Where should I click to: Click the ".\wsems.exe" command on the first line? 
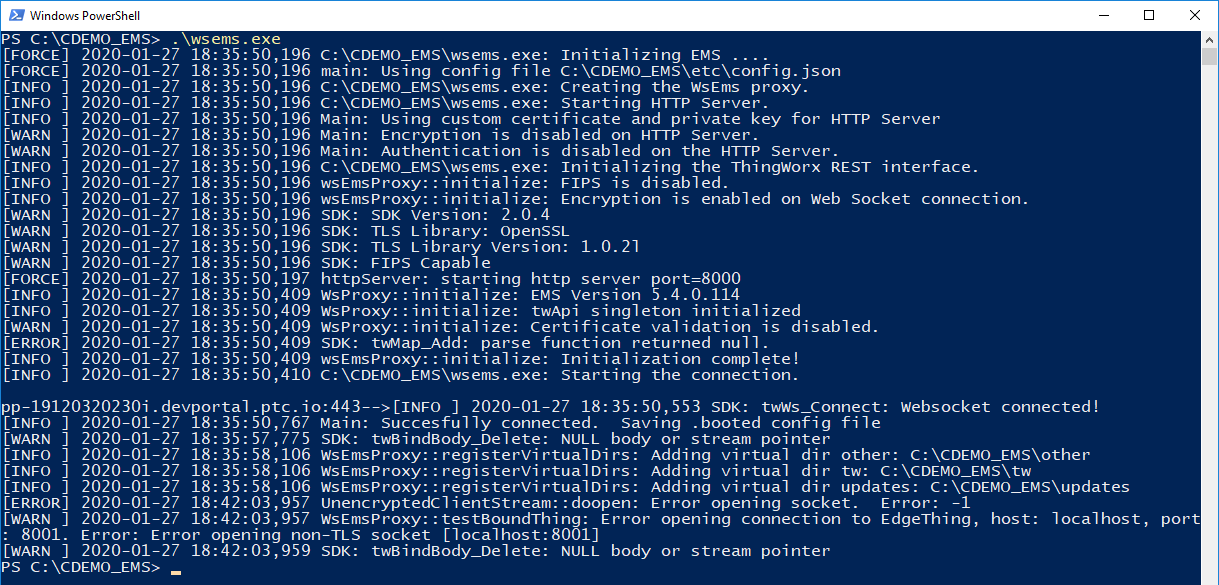tap(225, 39)
